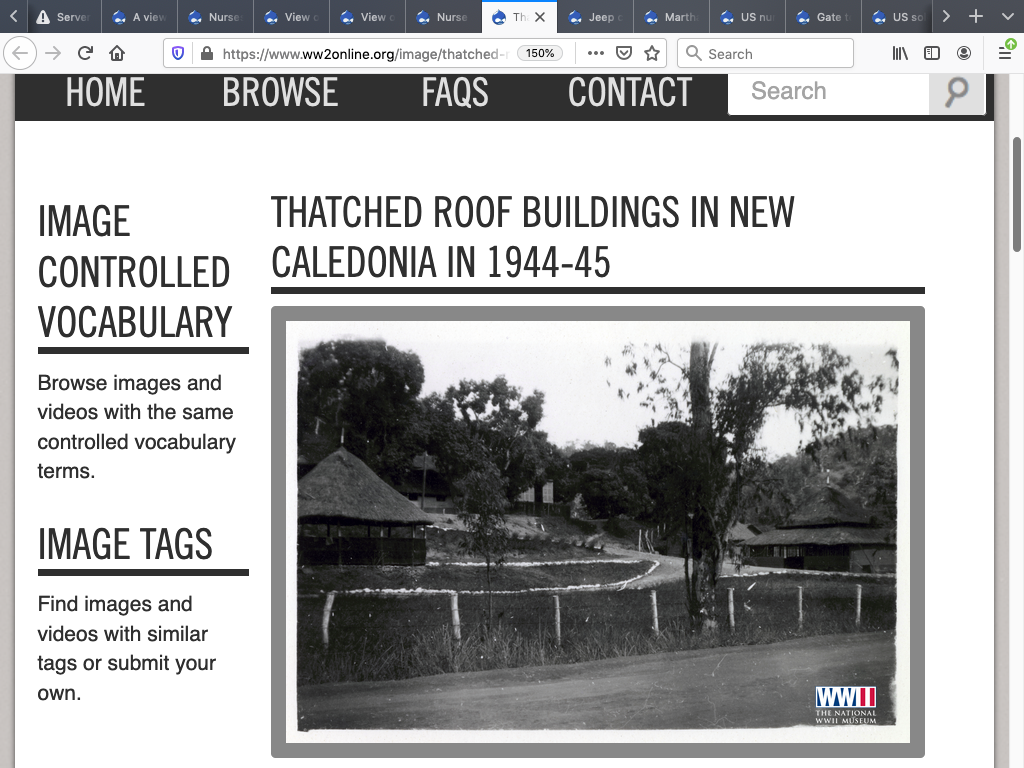Open tracking protection shield icon
The image size is (1024, 768).
pyautogui.click(x=178, y=53)
